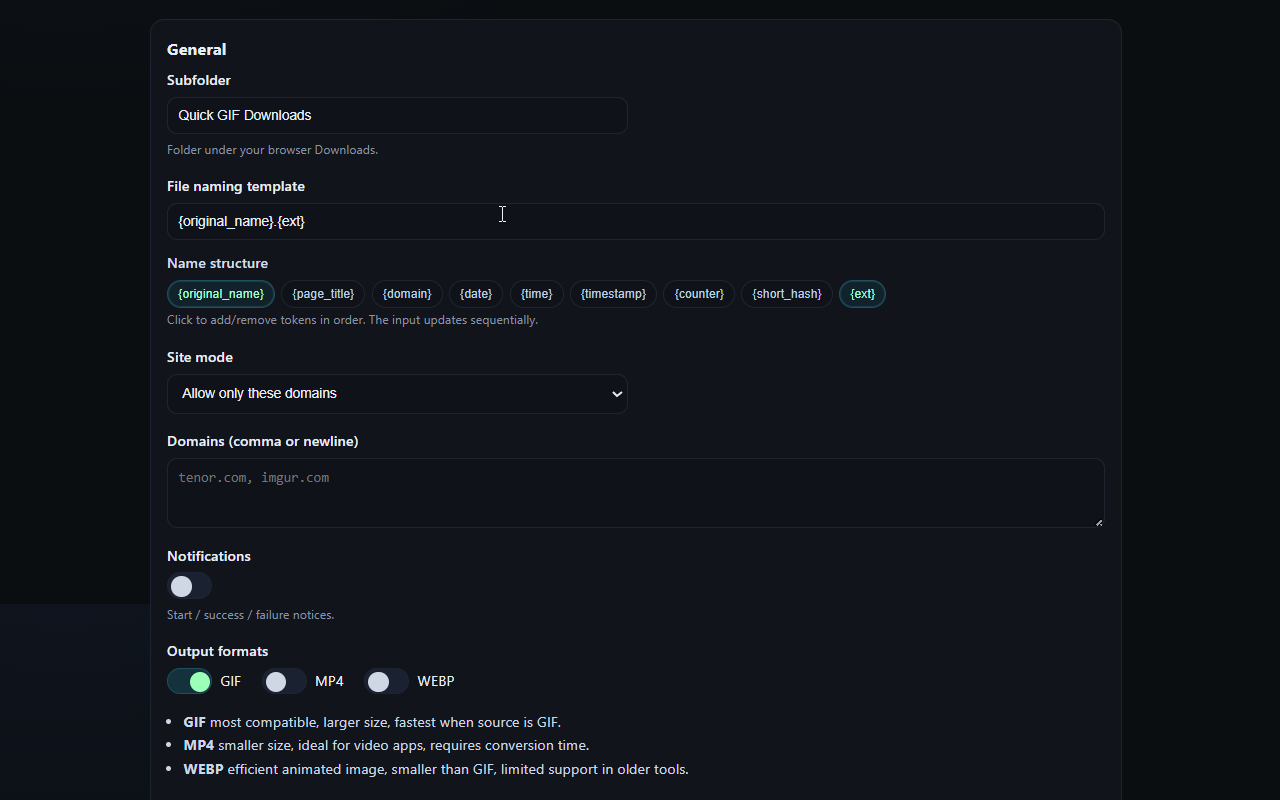Add the {domain} token chip
Image resolution: width=1280 pixels, height=800 pixels.
tap(407, 294)
